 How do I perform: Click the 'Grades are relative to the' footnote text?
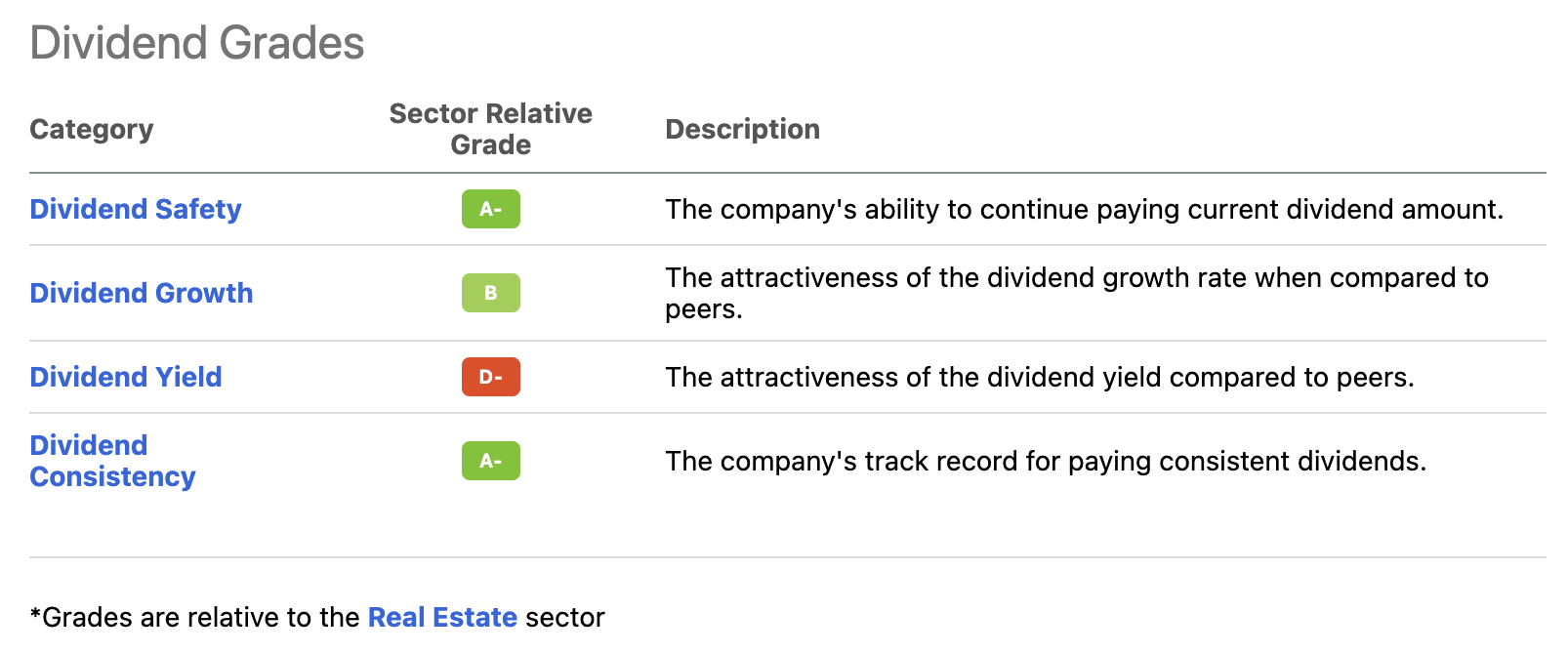pyautogui.click(x=201, y=617)
